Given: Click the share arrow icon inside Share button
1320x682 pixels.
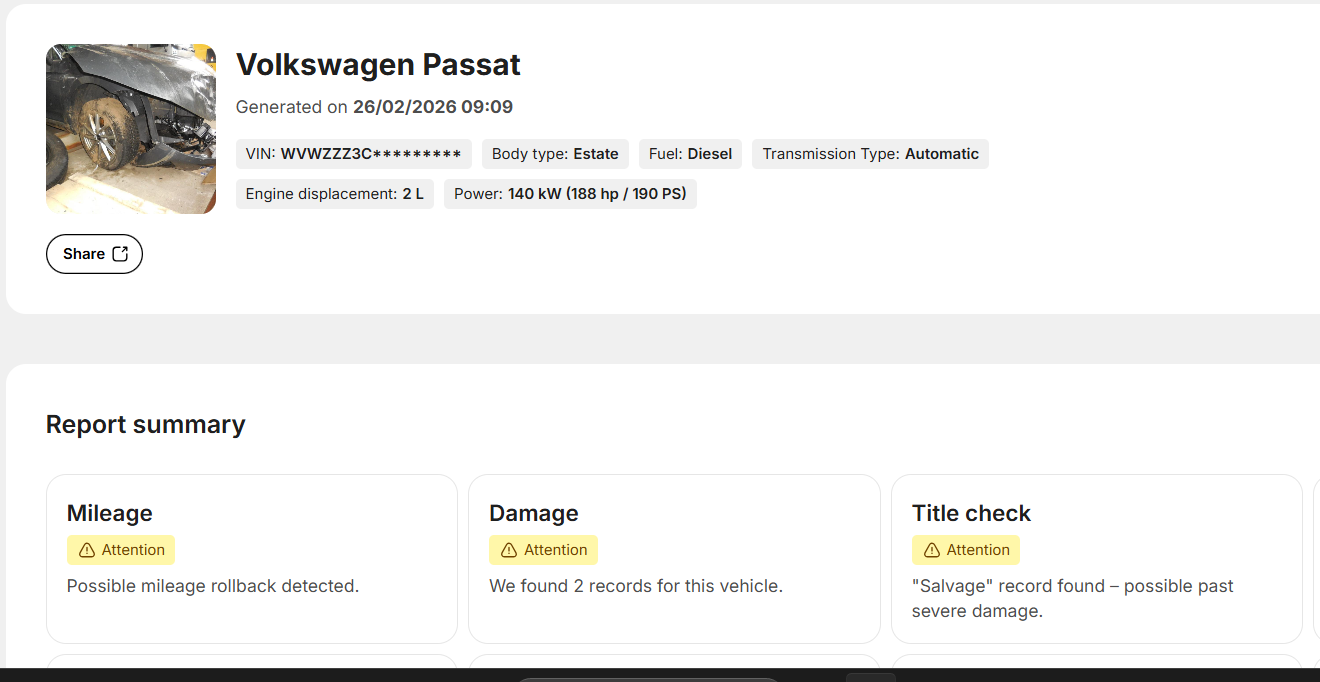Looking at the screenshot, I should click(120, 254).
